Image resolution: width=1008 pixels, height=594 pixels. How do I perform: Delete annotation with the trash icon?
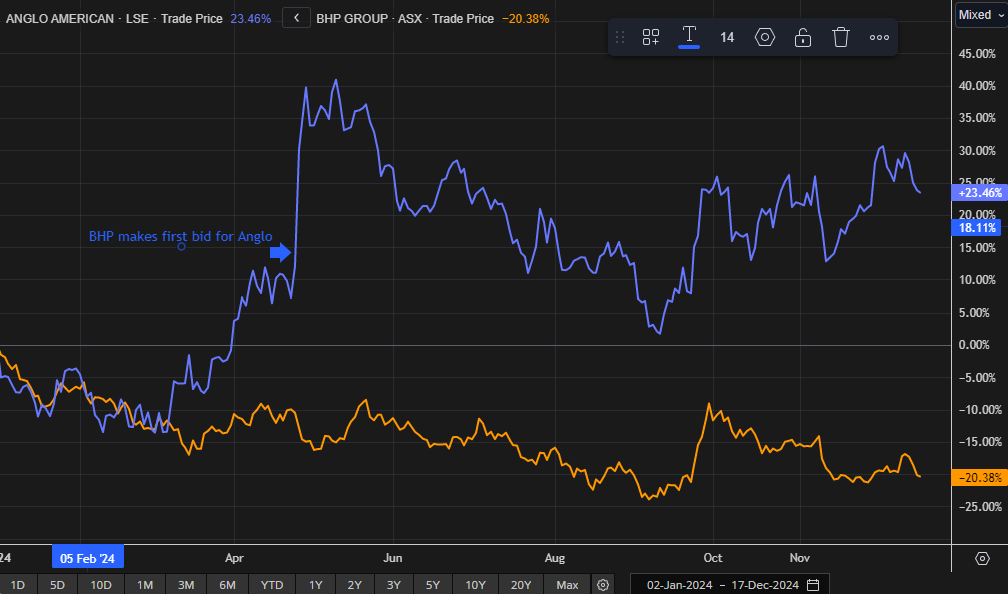[x=841, y=37]
